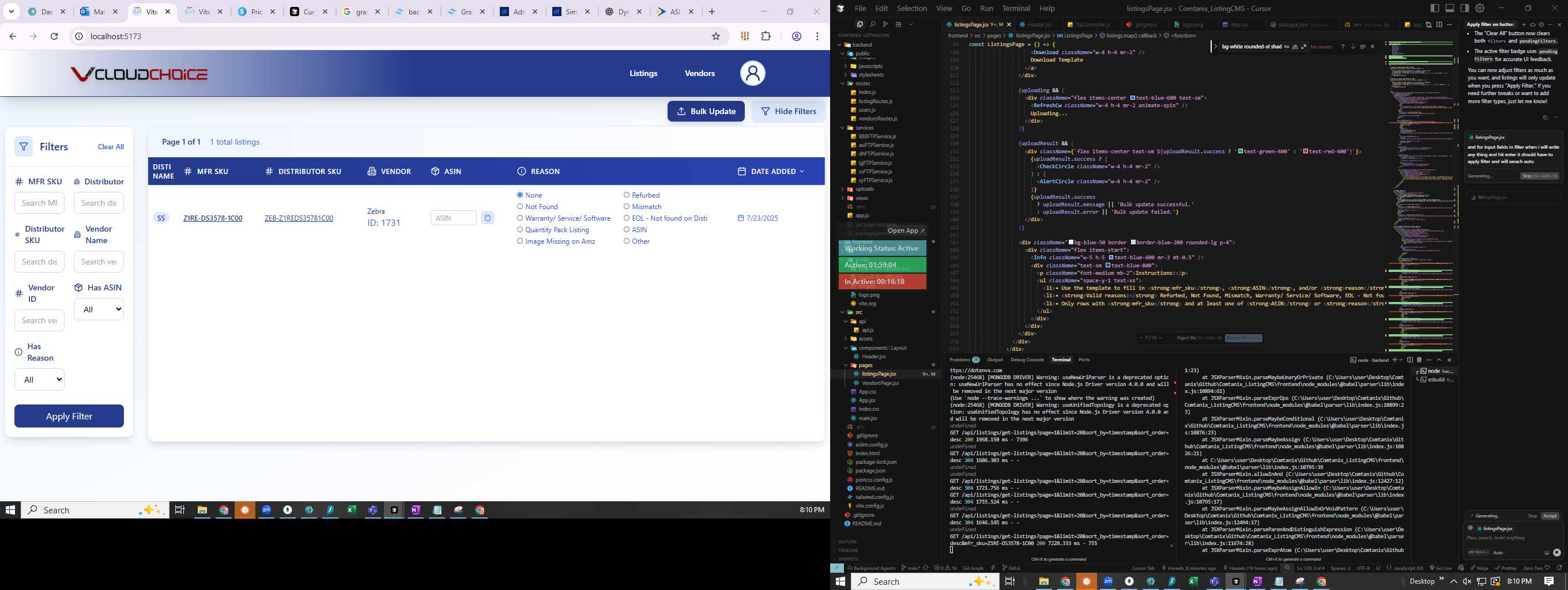Click the user avatar in CloudChoice header
The width and height of the screenshot is (1568, 590).
tap(752, 73)
